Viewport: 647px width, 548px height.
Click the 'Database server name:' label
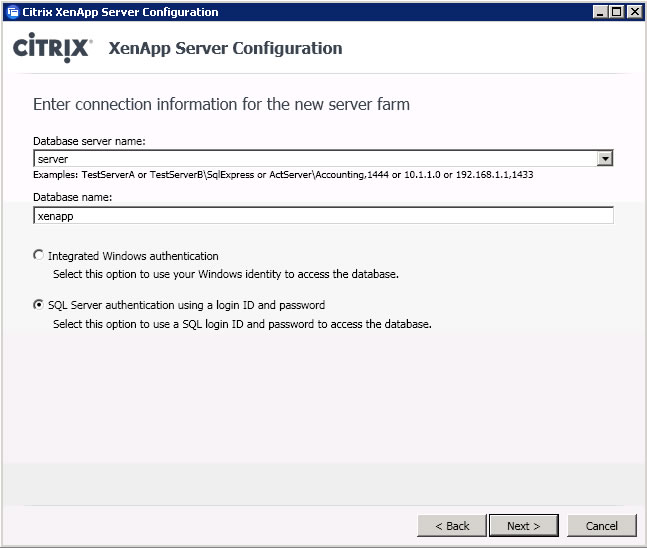tap(89, 141)
